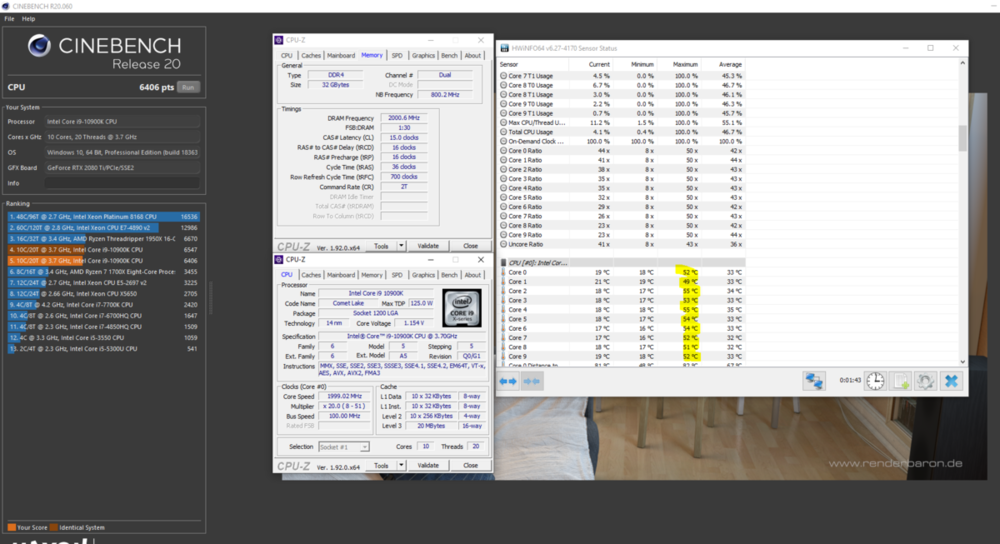
Task: Click the Total CPU Usage sensor icon
Action: [503, 132]
